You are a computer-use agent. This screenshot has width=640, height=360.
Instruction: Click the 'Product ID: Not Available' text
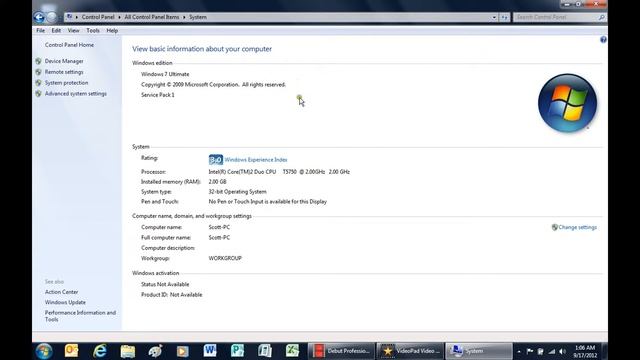click(171, 295)
